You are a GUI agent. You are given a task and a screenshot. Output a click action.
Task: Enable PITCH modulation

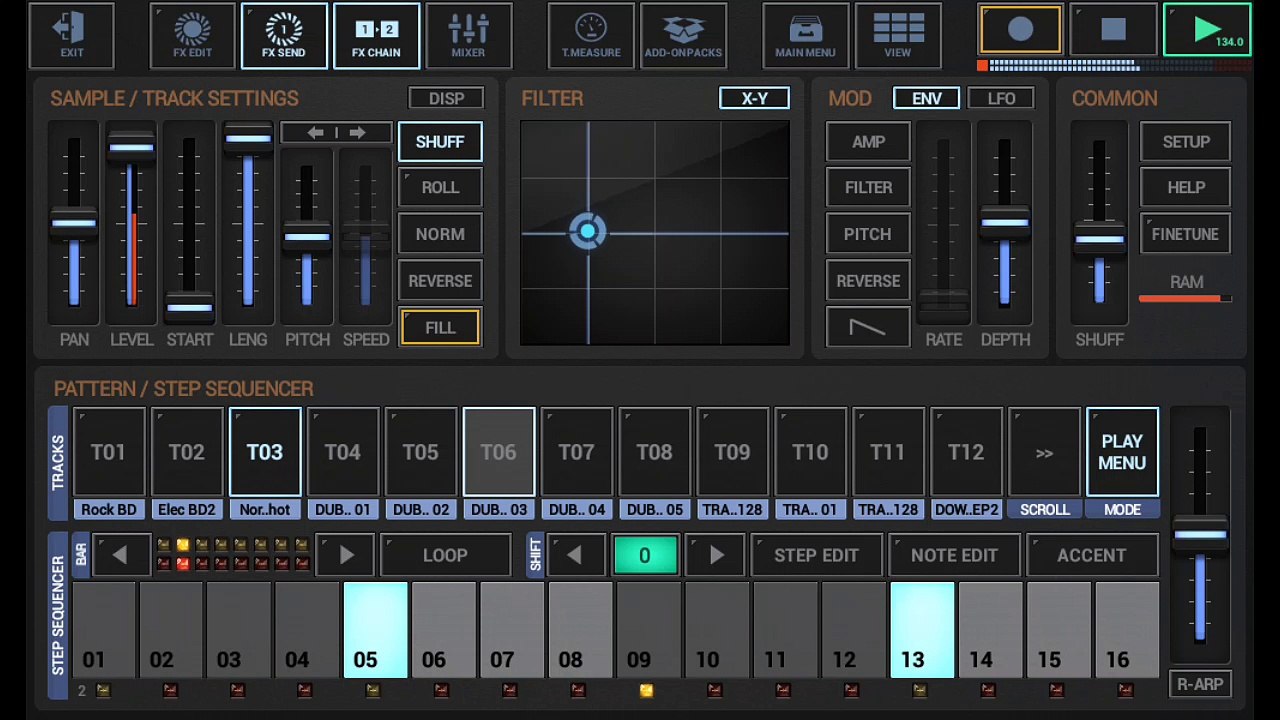[x=868, y=234]
